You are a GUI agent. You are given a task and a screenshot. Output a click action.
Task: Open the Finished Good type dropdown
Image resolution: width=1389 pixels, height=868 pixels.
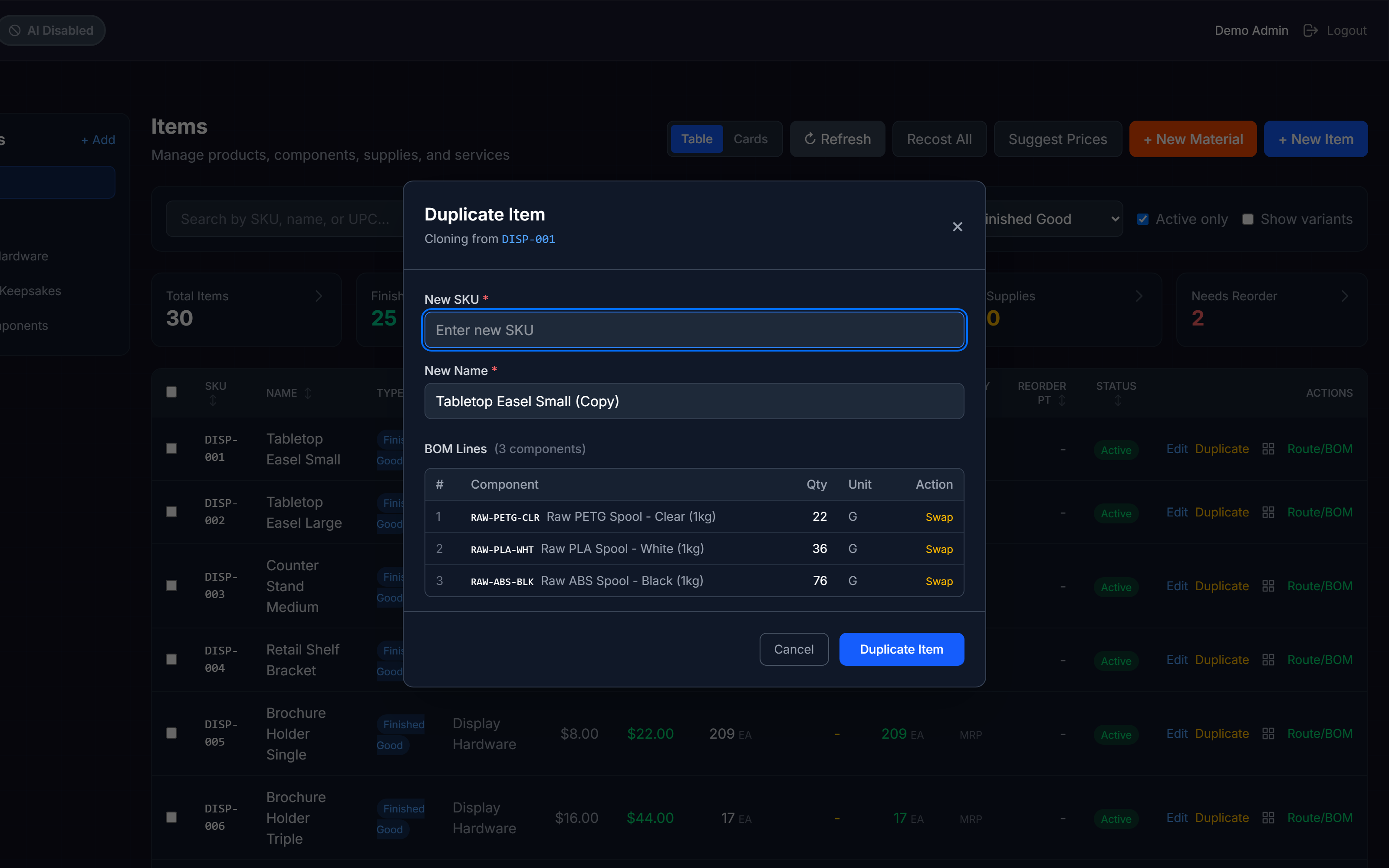[1054, 219]
